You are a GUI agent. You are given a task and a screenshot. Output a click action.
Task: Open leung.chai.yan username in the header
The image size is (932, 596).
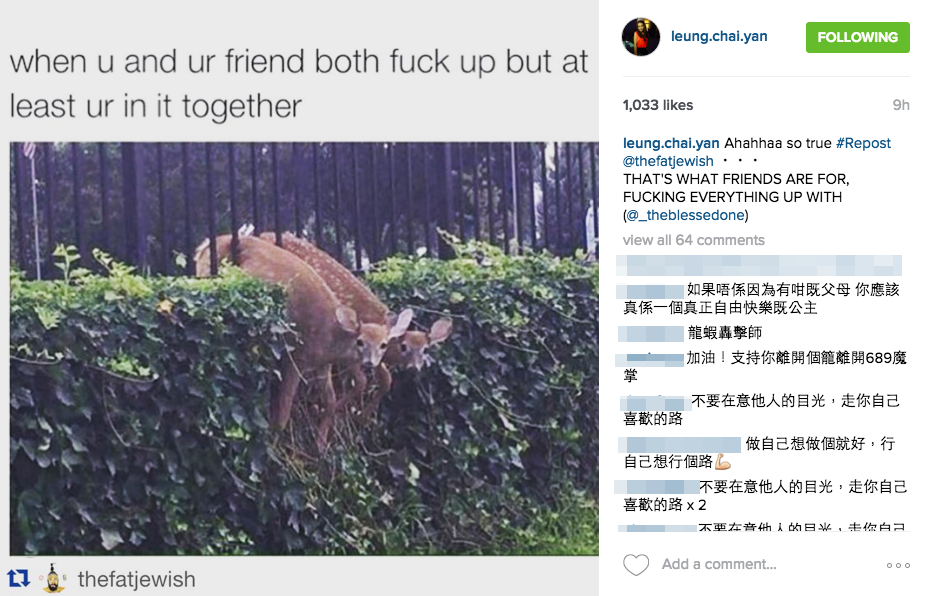click(x=719, y=36)
